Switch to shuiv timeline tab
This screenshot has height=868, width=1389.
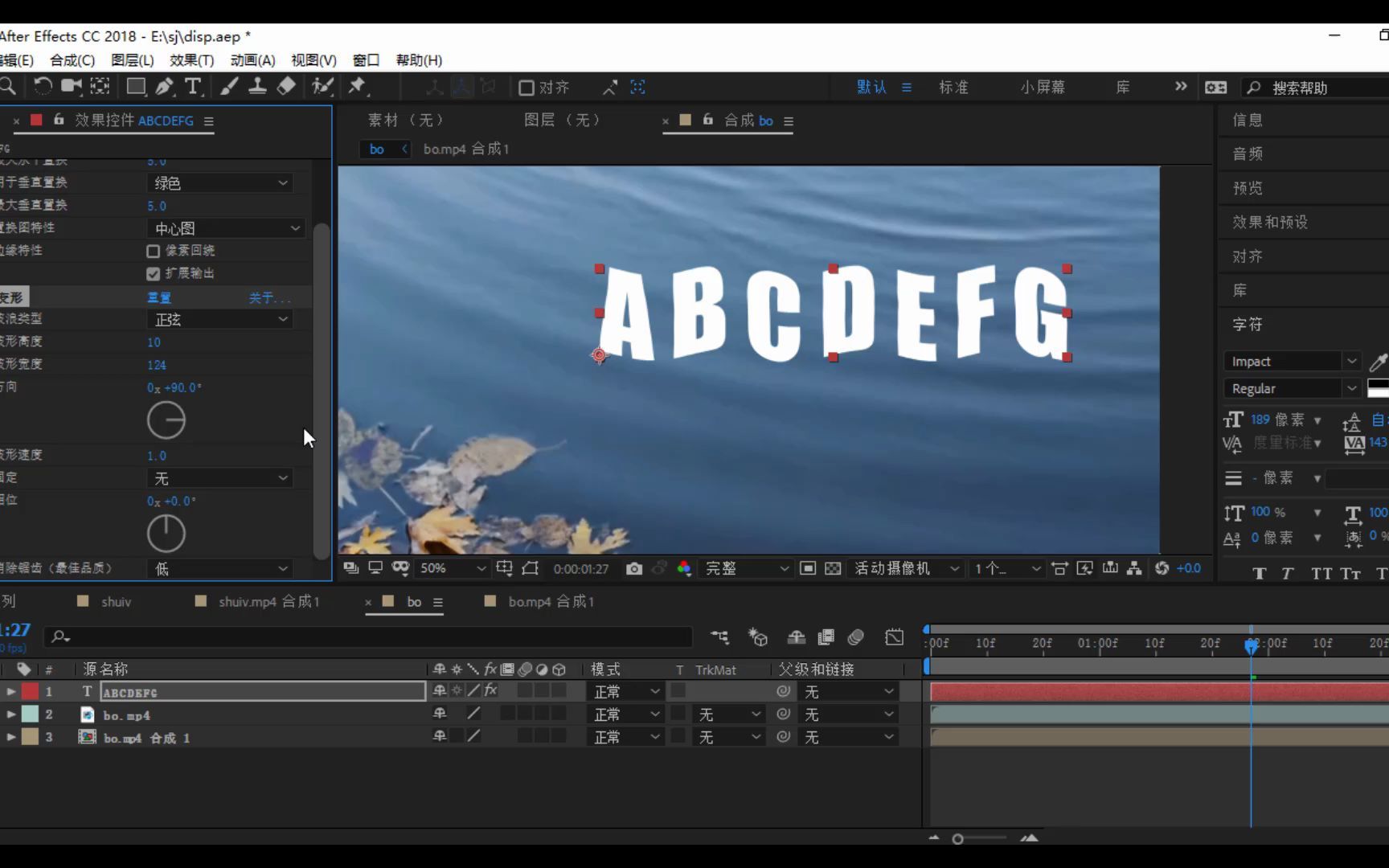[116, 602]
